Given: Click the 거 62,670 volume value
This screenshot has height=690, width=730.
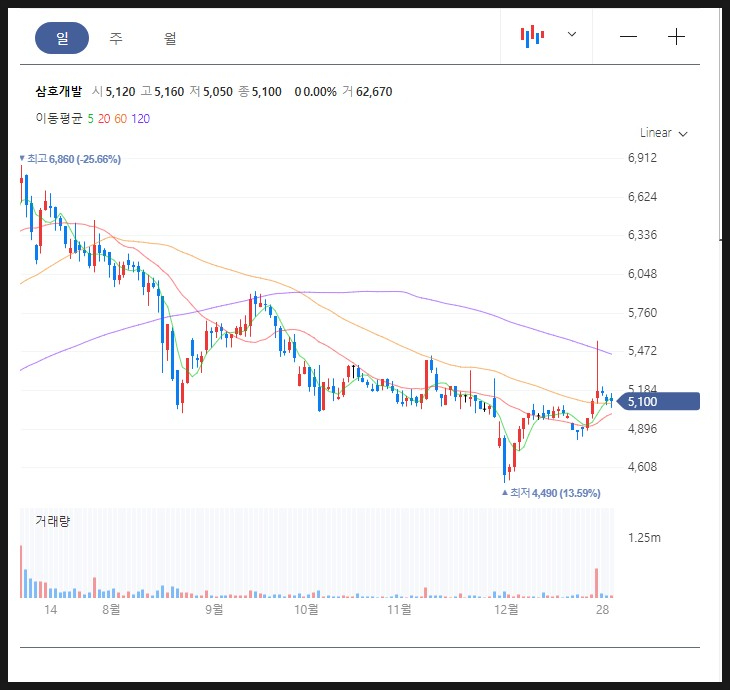Looking at the screenshot, I should click(x=367, y=92).
